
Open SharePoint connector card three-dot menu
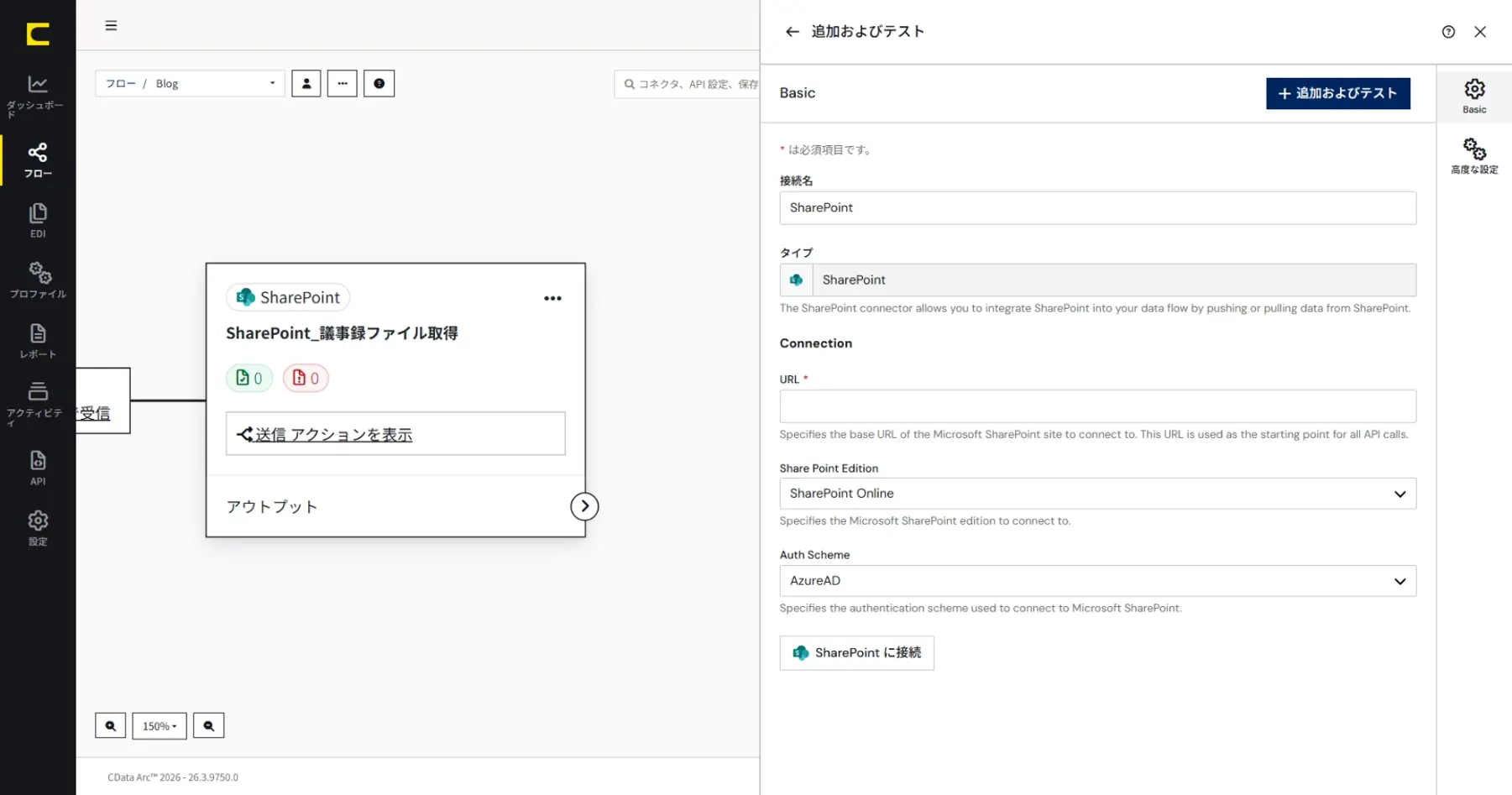click(x=552, y=298)
